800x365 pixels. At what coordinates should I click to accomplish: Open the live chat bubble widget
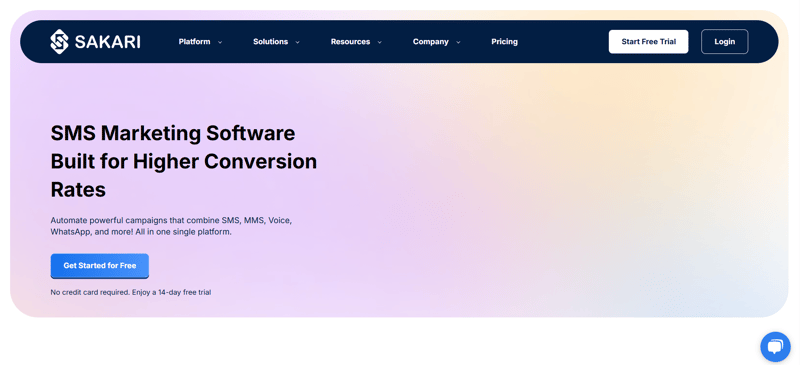tap(775, 347)
